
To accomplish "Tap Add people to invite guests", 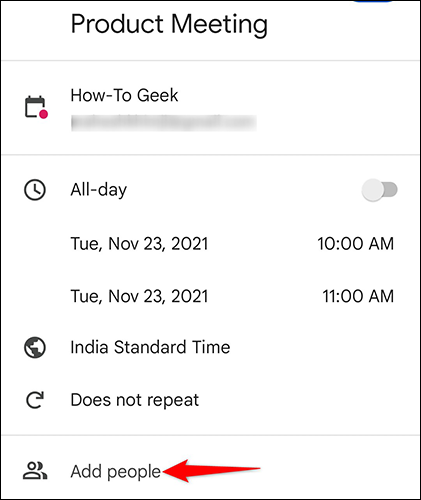I will (116, 472).
